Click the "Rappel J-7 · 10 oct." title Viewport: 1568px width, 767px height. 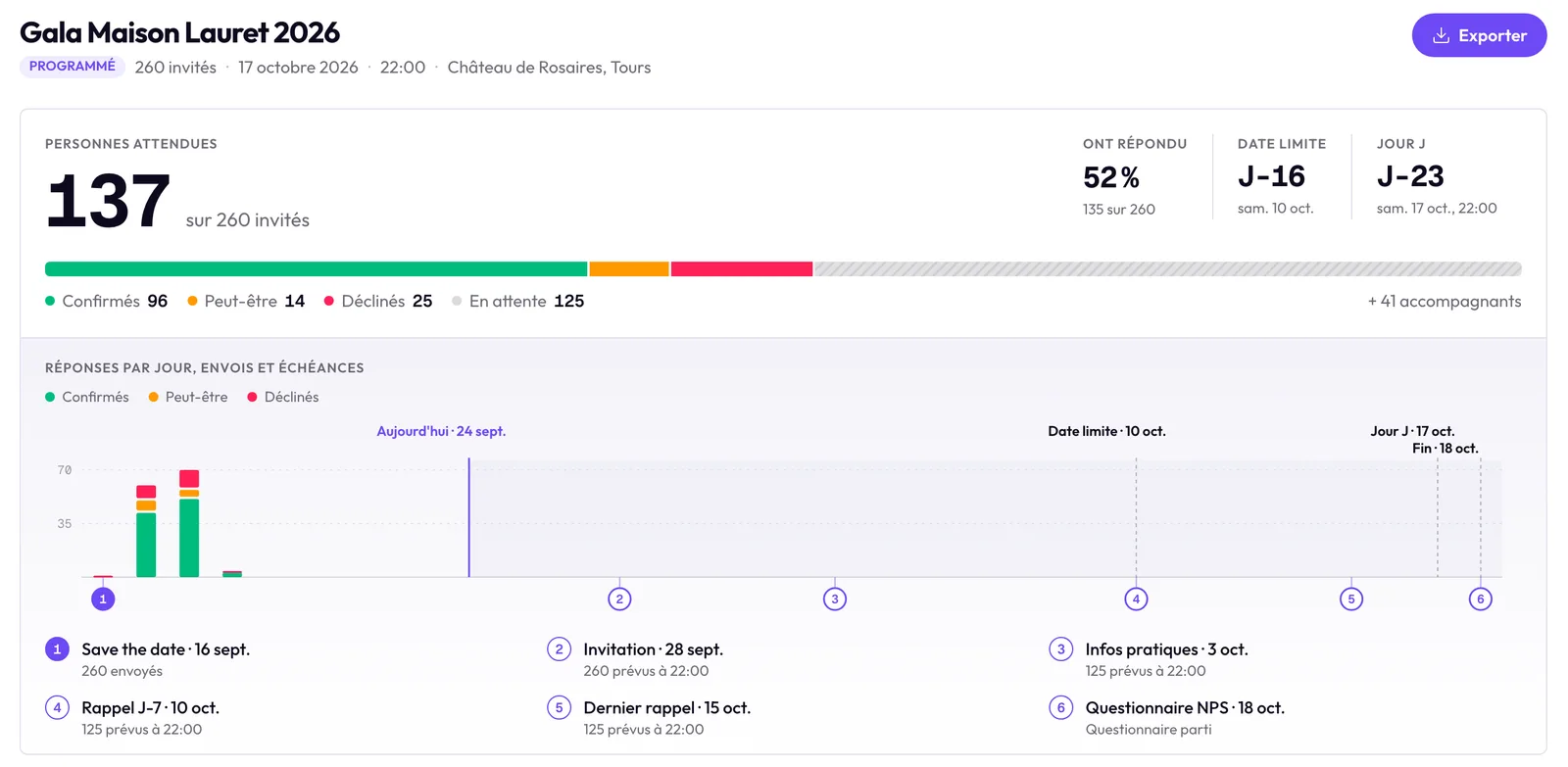150,708
